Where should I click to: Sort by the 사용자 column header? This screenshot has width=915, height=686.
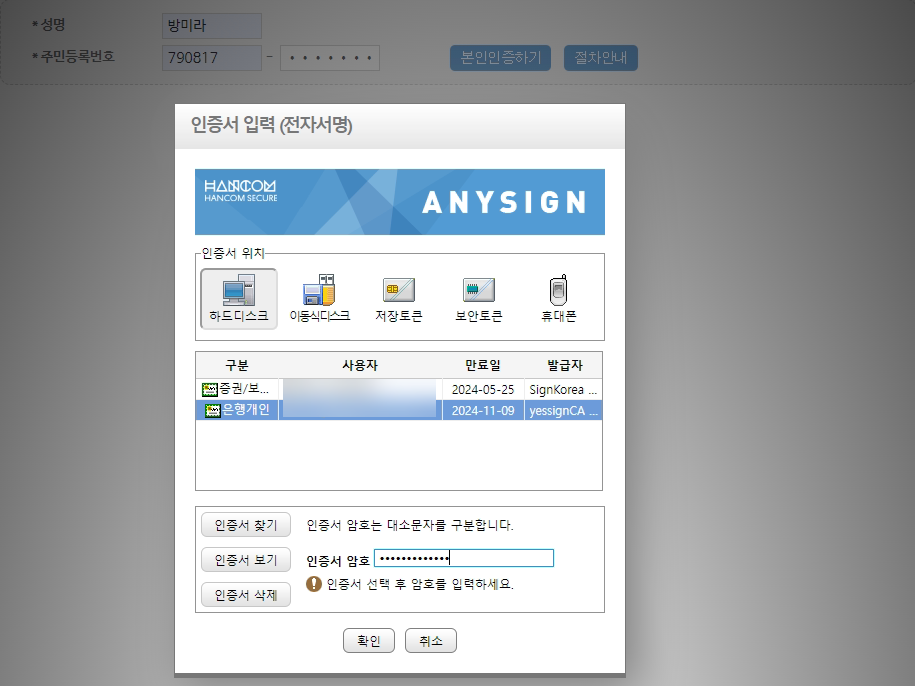360,365
